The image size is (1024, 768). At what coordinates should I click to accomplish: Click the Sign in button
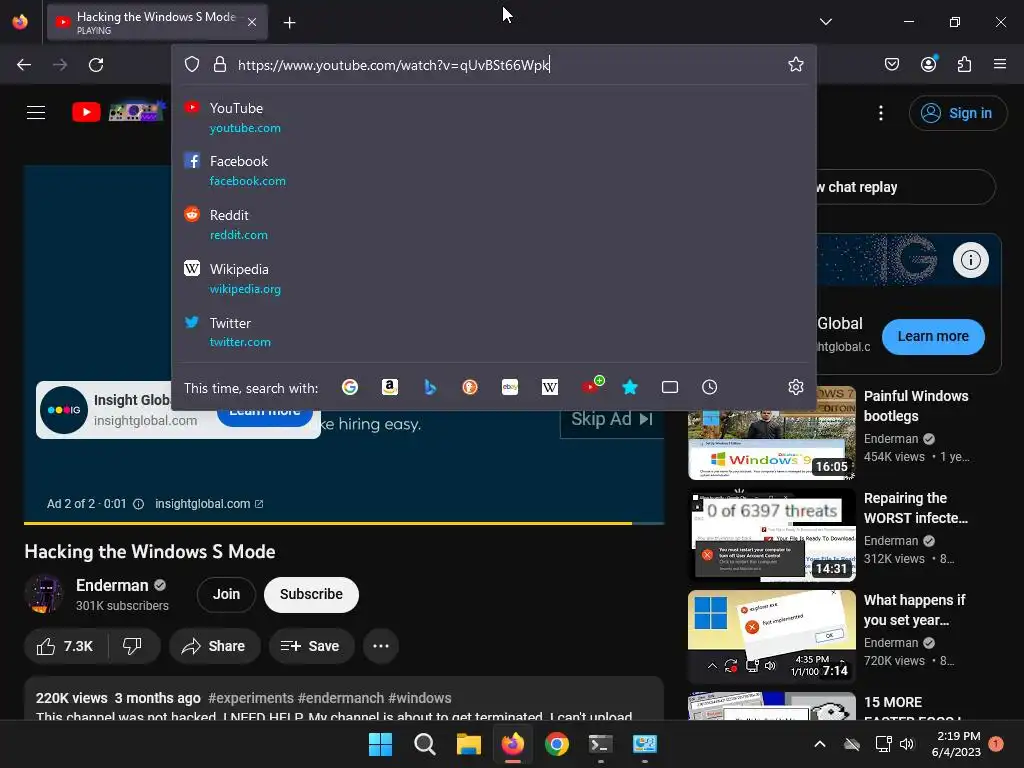coord(958,113)
